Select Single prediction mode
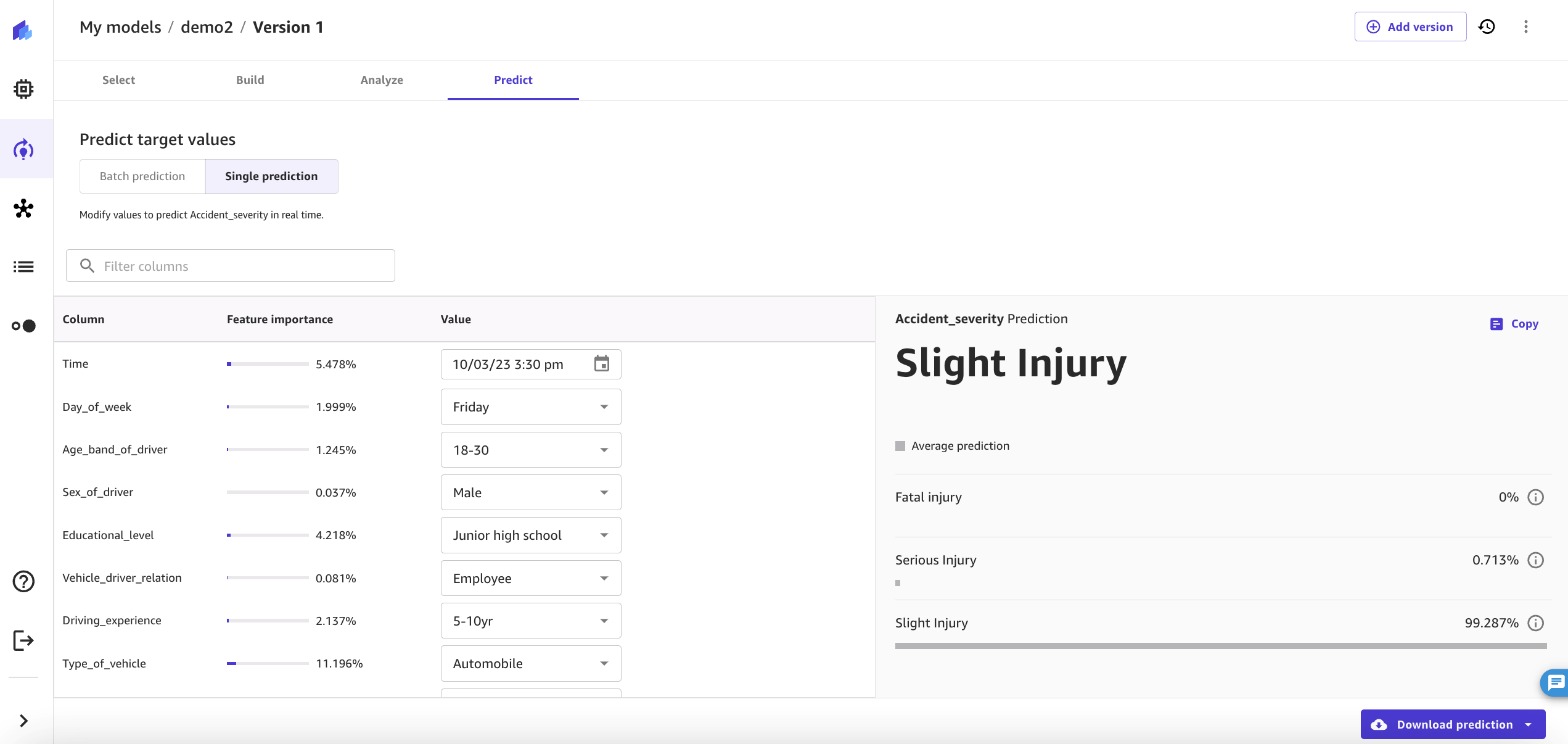 [271, 176]
